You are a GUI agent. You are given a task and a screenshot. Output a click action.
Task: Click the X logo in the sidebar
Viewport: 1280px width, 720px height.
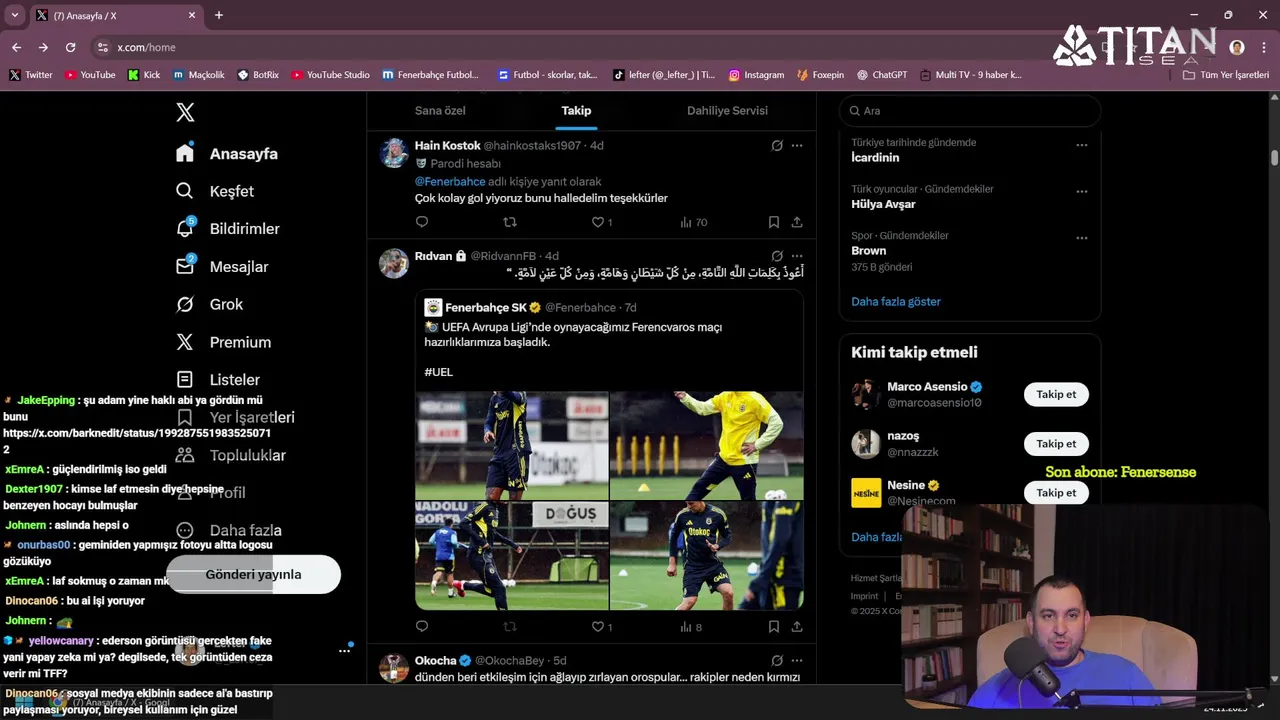click(x=185, y=112)
